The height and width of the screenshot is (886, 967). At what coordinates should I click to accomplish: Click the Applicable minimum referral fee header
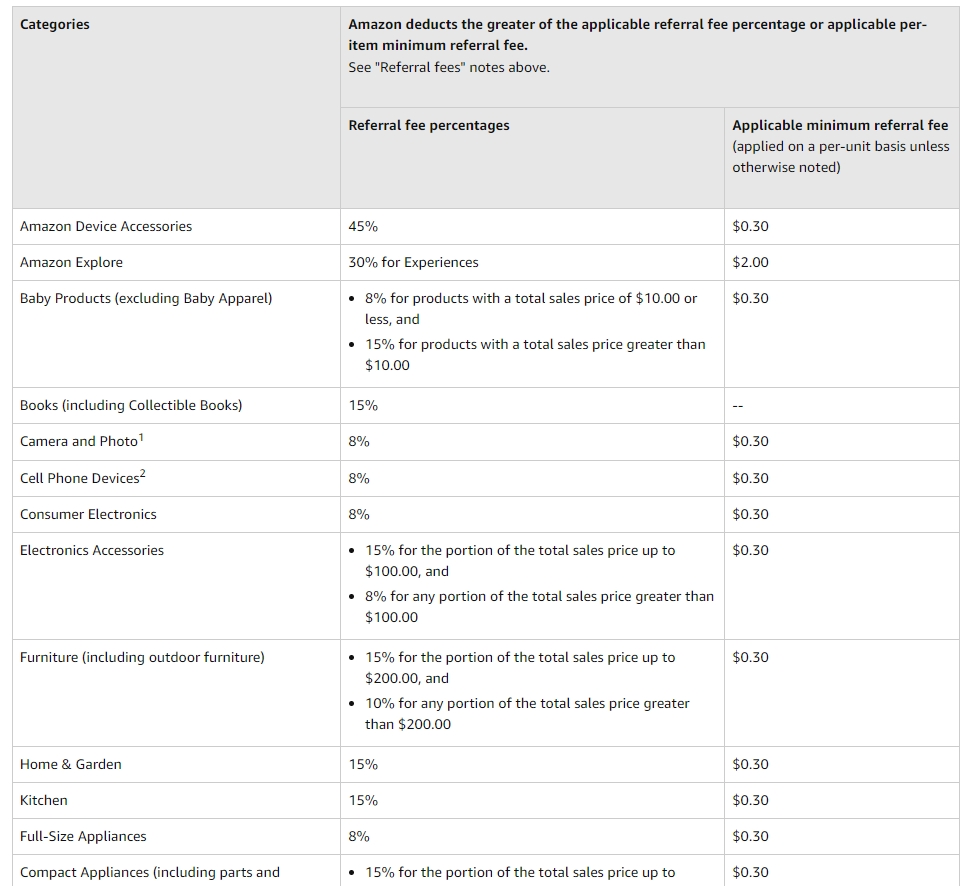coord(840,125)
